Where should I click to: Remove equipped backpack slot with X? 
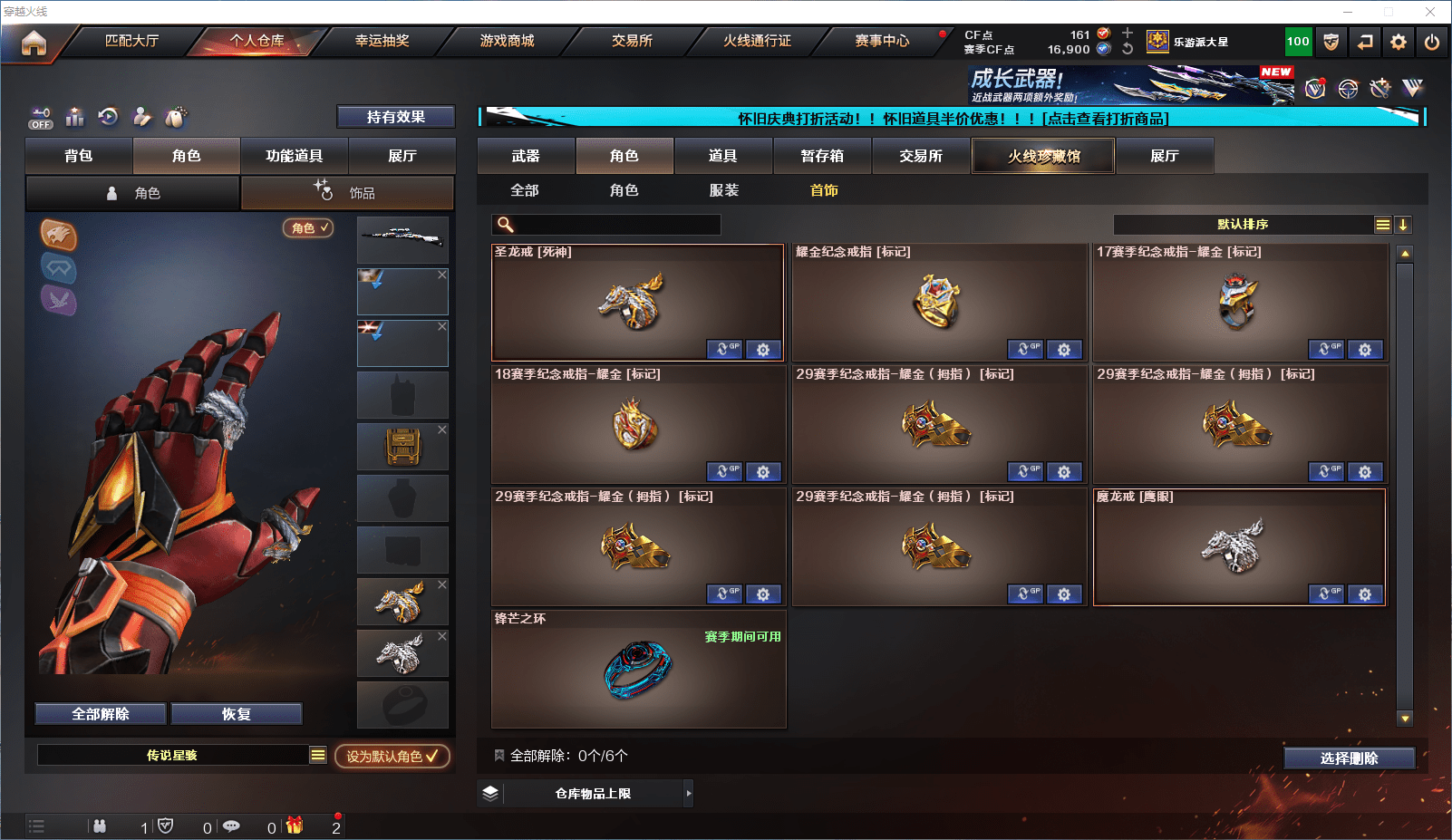pos(442,430)
